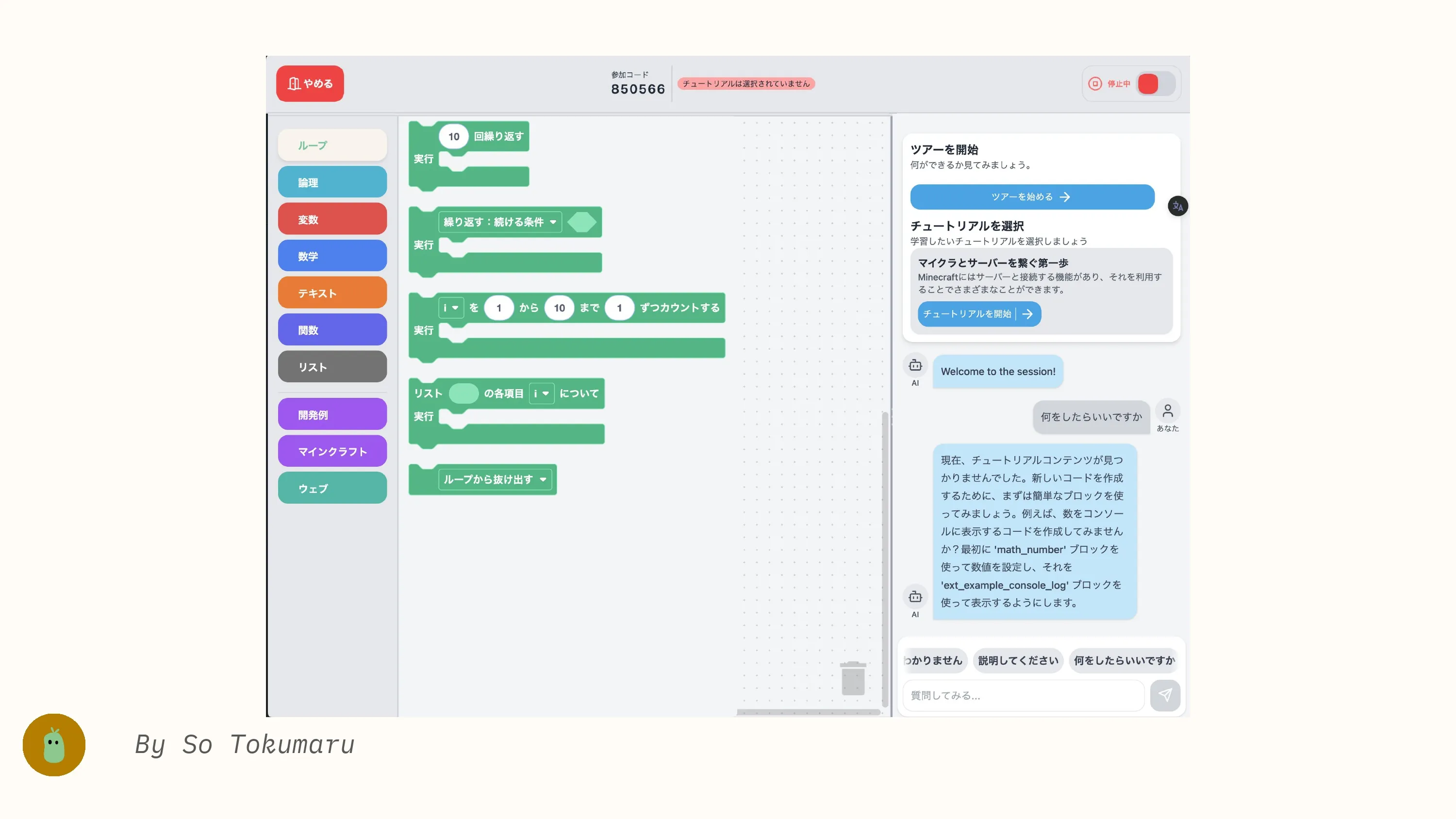Click the stop circle icon beside 停止中
This screenshot has height=819, width=1456.
tap(1095, 83)
